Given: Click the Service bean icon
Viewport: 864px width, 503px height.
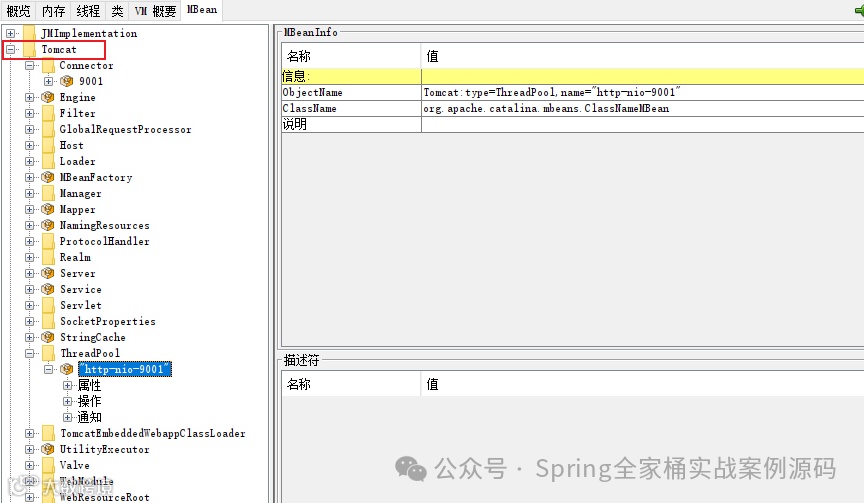Looking at the screenshot, I should point(48,289).
